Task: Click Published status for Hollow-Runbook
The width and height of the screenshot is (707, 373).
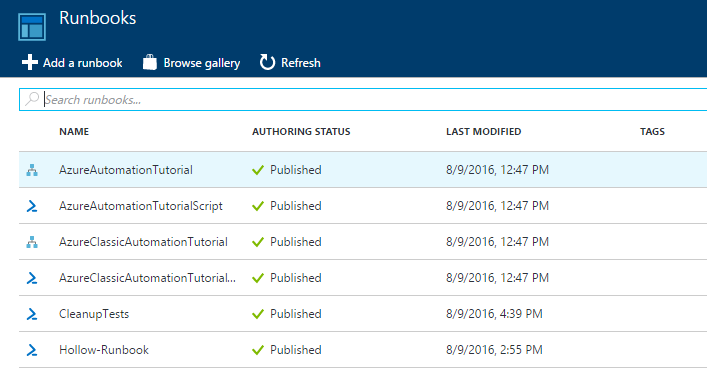Action: (296, 350)
